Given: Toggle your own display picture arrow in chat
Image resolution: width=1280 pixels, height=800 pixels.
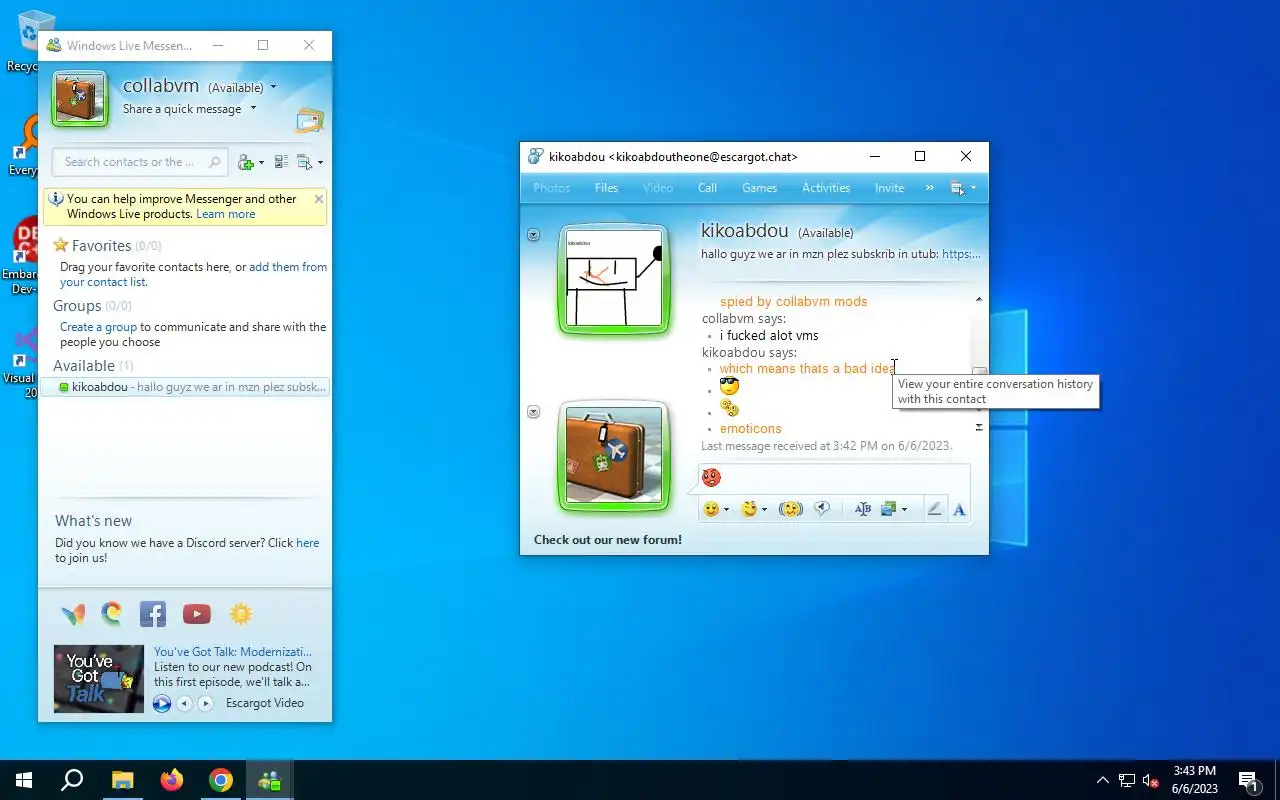Looking at the screenshot, I should (x=533, y=412).
